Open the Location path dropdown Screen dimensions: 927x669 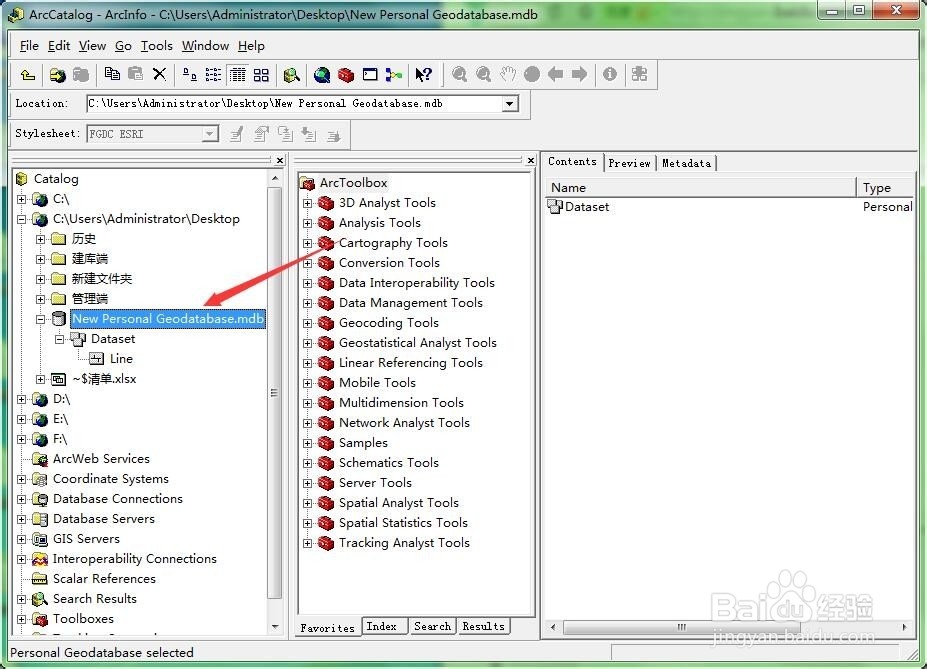click(509, 104)
